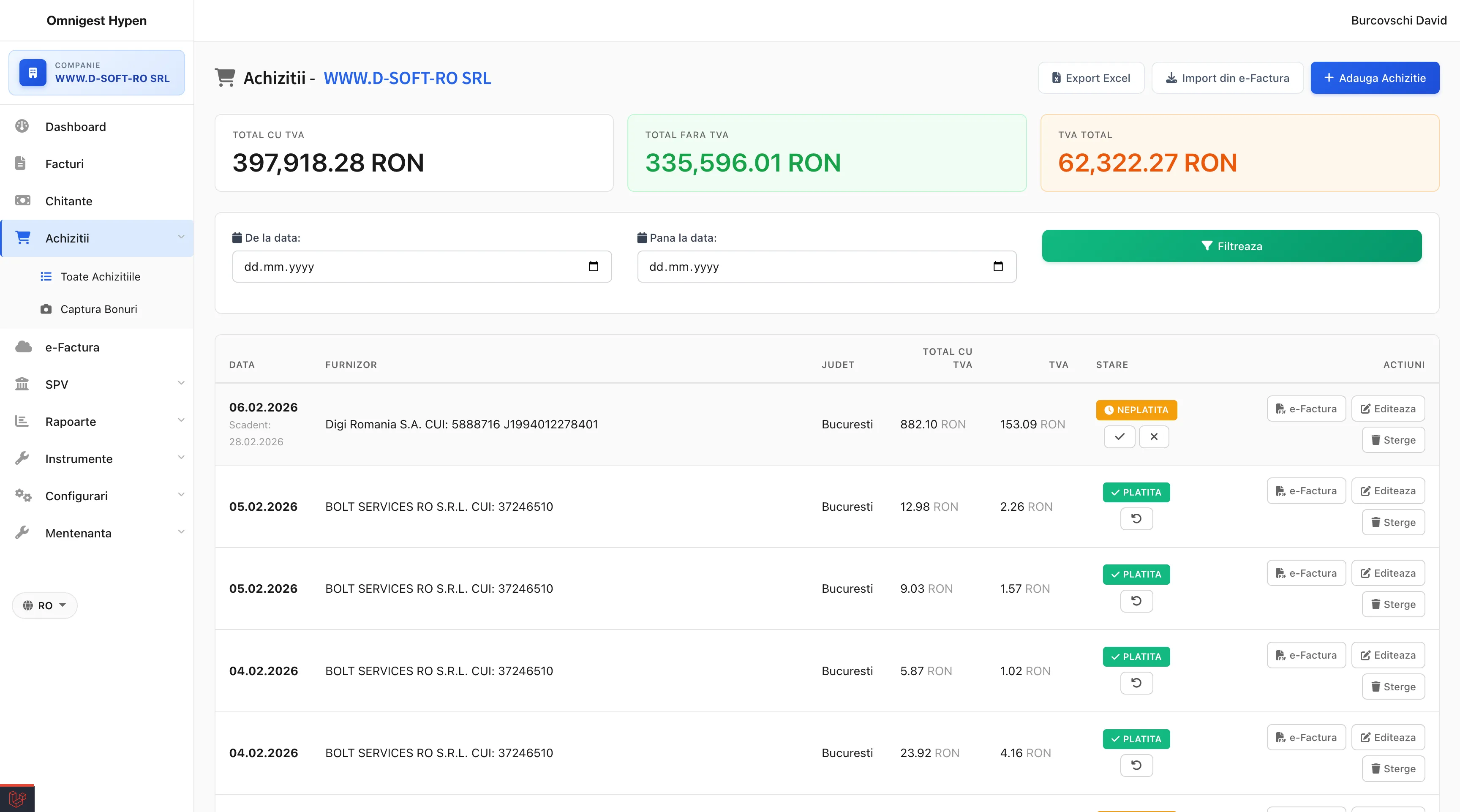The height and width of the screenshot is (812, 1460).
Task: Click the X button on Digi Romania row
Action: (1154, 436)
